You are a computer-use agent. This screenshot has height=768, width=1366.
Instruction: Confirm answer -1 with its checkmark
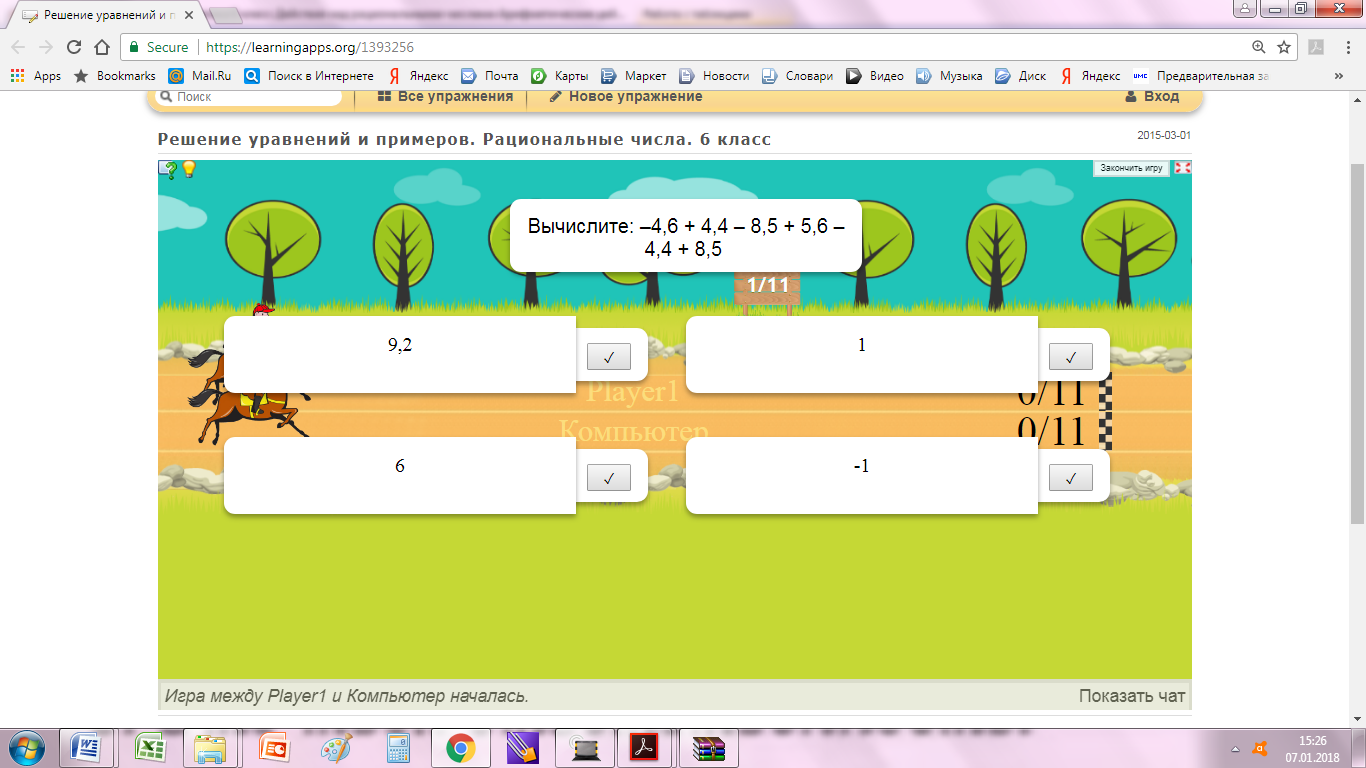tap(1070, 478)
